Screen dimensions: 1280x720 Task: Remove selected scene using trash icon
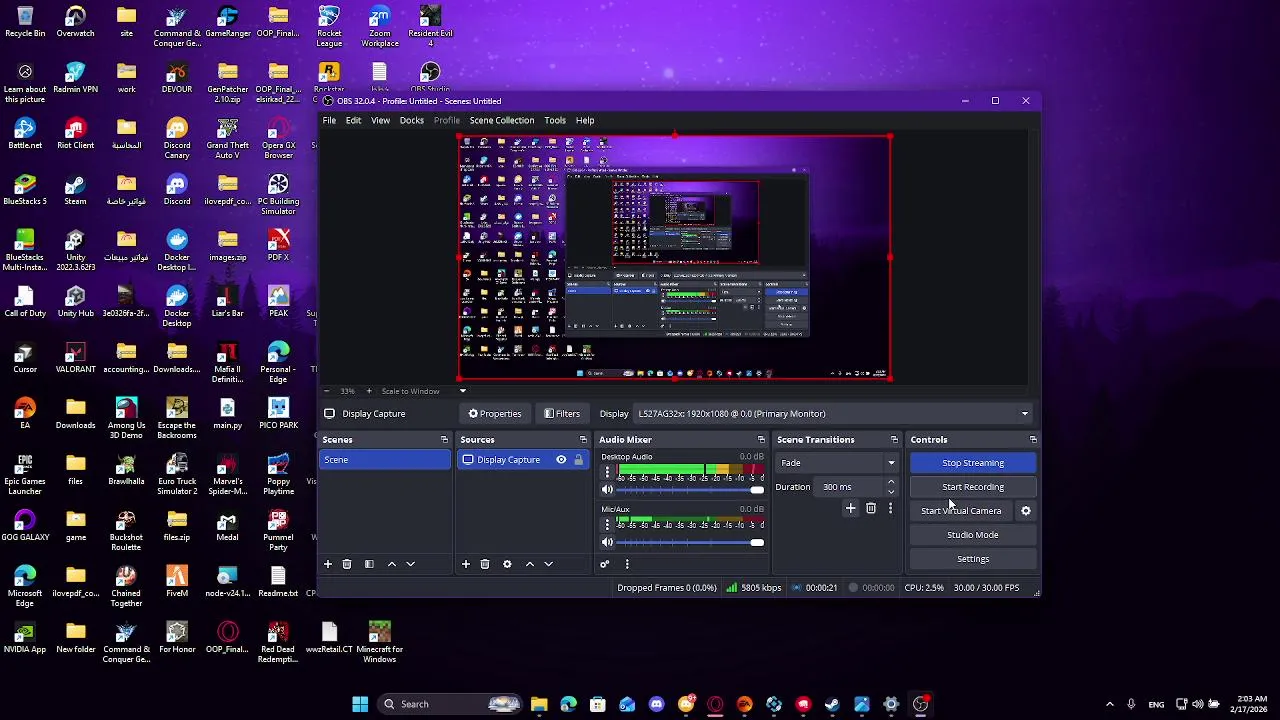pos(347,564)
